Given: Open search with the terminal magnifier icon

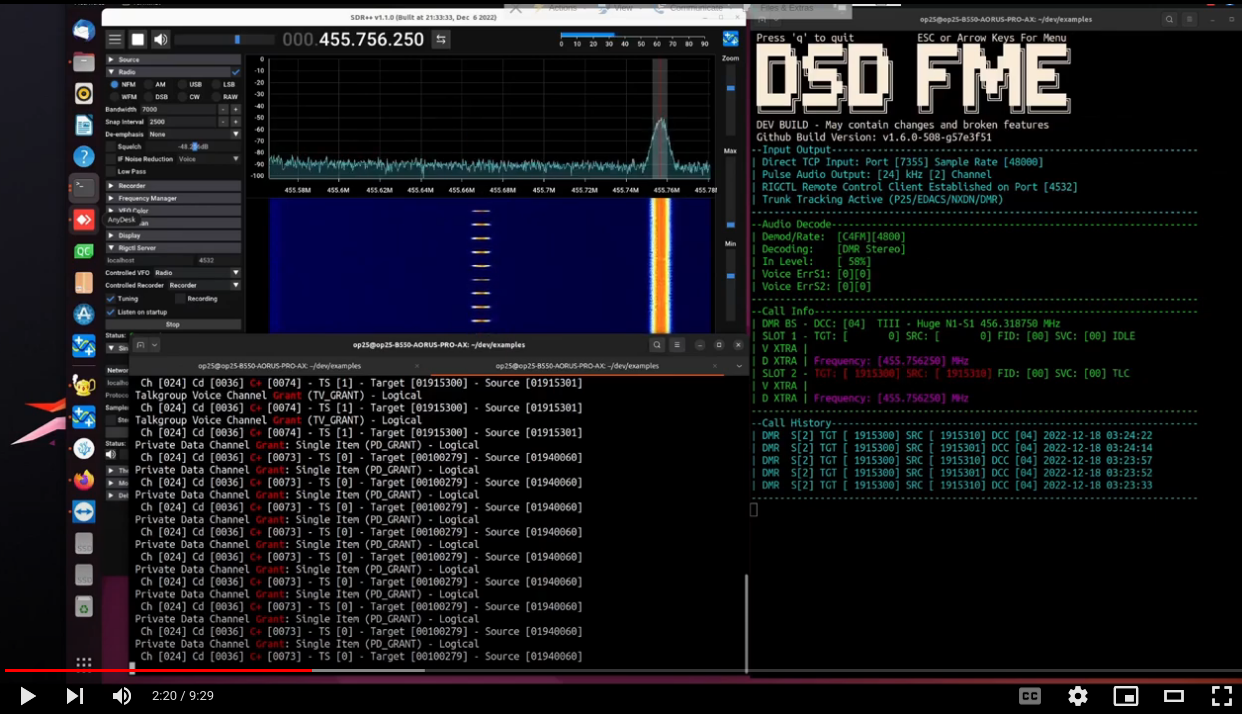Looking at the screenshot, I should pos(655,343).
